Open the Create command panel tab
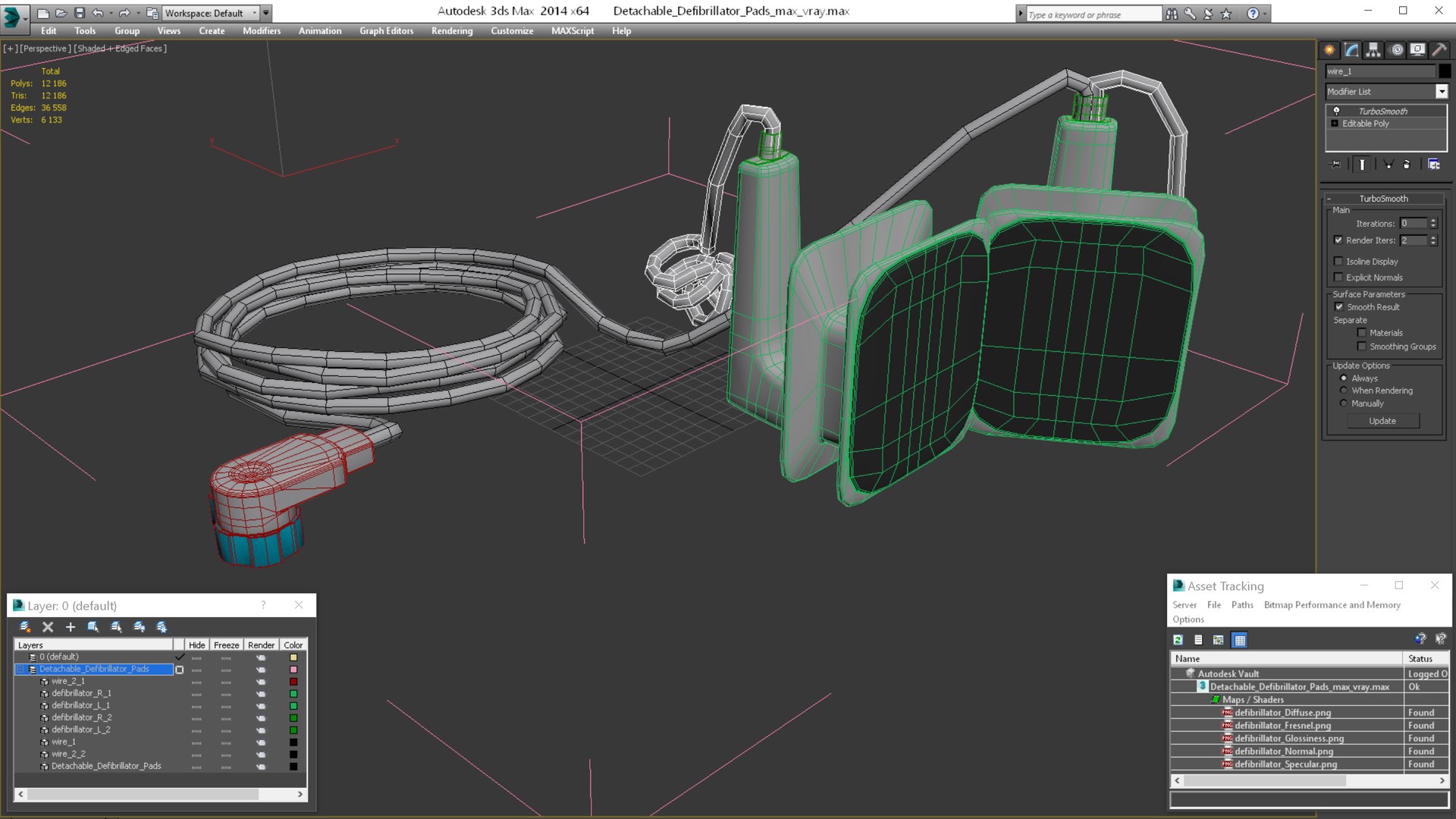The image size is (1456, 819). [1329, 50]
